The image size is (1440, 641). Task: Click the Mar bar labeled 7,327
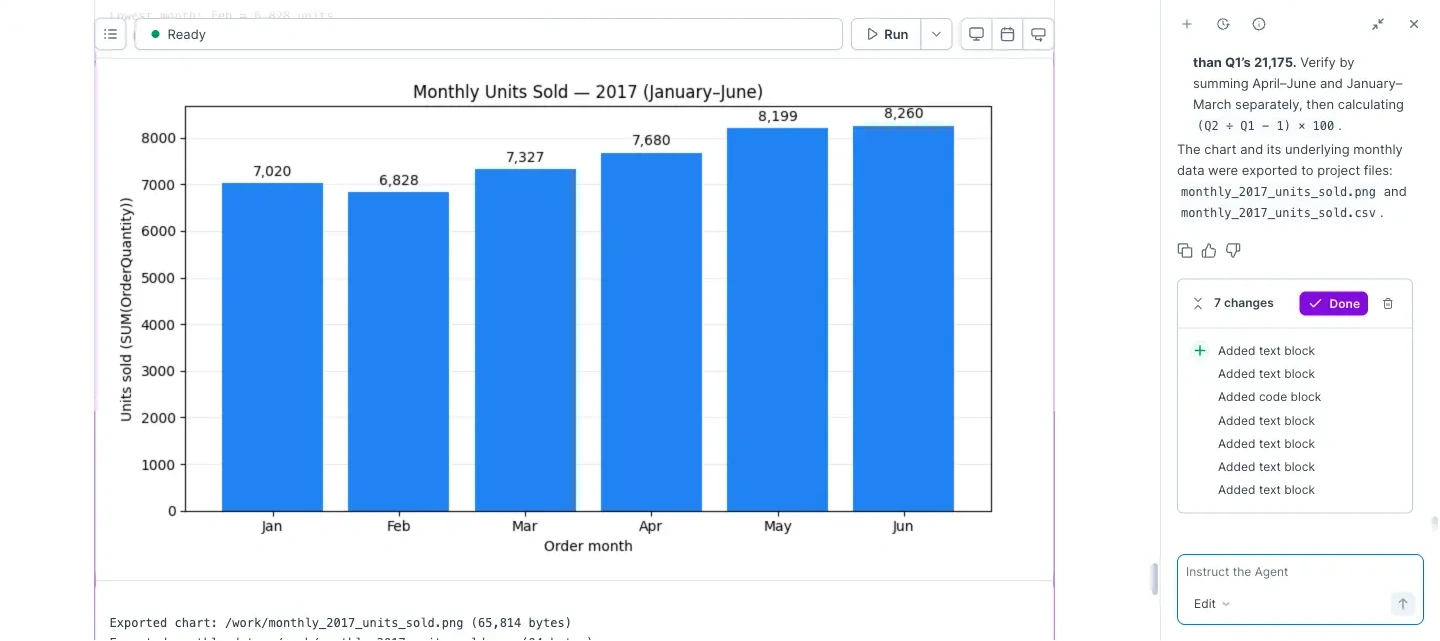coord(525,340)
